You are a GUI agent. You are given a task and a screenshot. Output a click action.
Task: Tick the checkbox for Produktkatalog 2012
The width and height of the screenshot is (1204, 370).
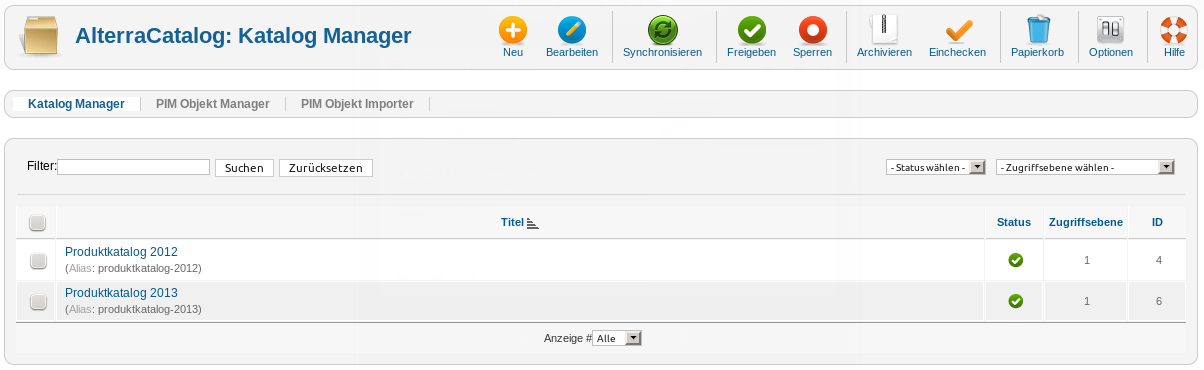[x=38, y=261]
